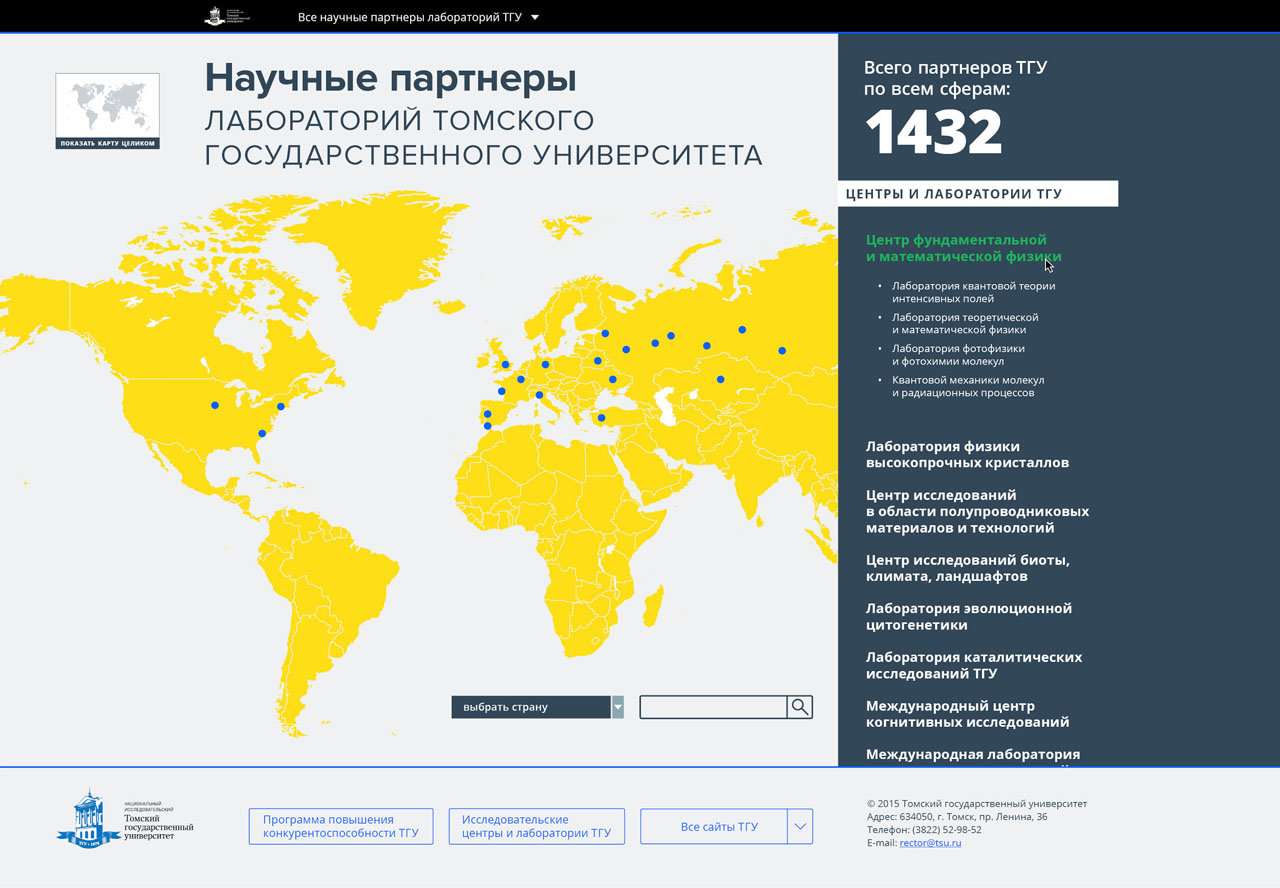Image resolution: width=1280 pixels, height=888 pixels.
Task: Click the Томск address text in footer
Action: pos(957,817)
